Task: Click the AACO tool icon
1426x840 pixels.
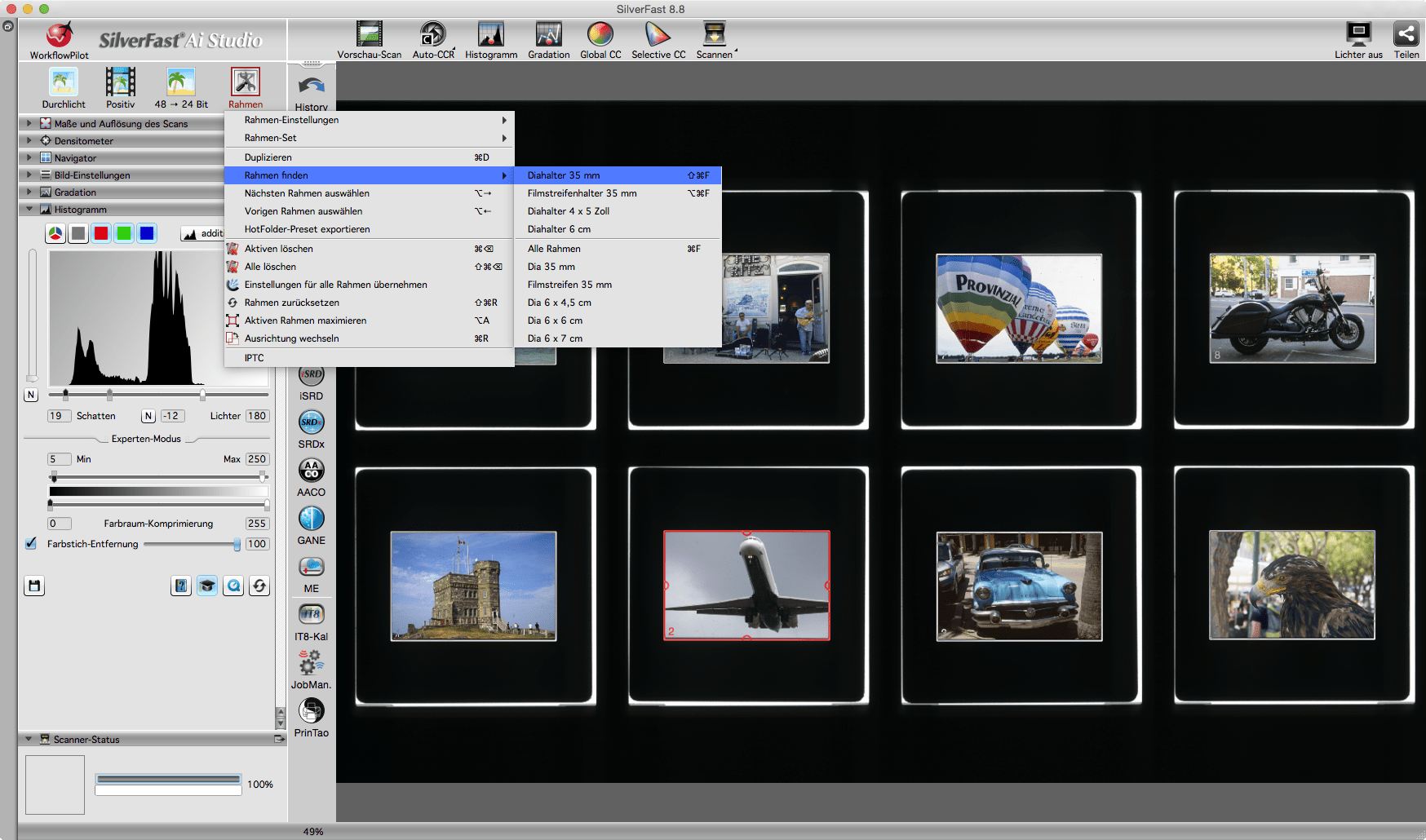Action: (311, 471)
